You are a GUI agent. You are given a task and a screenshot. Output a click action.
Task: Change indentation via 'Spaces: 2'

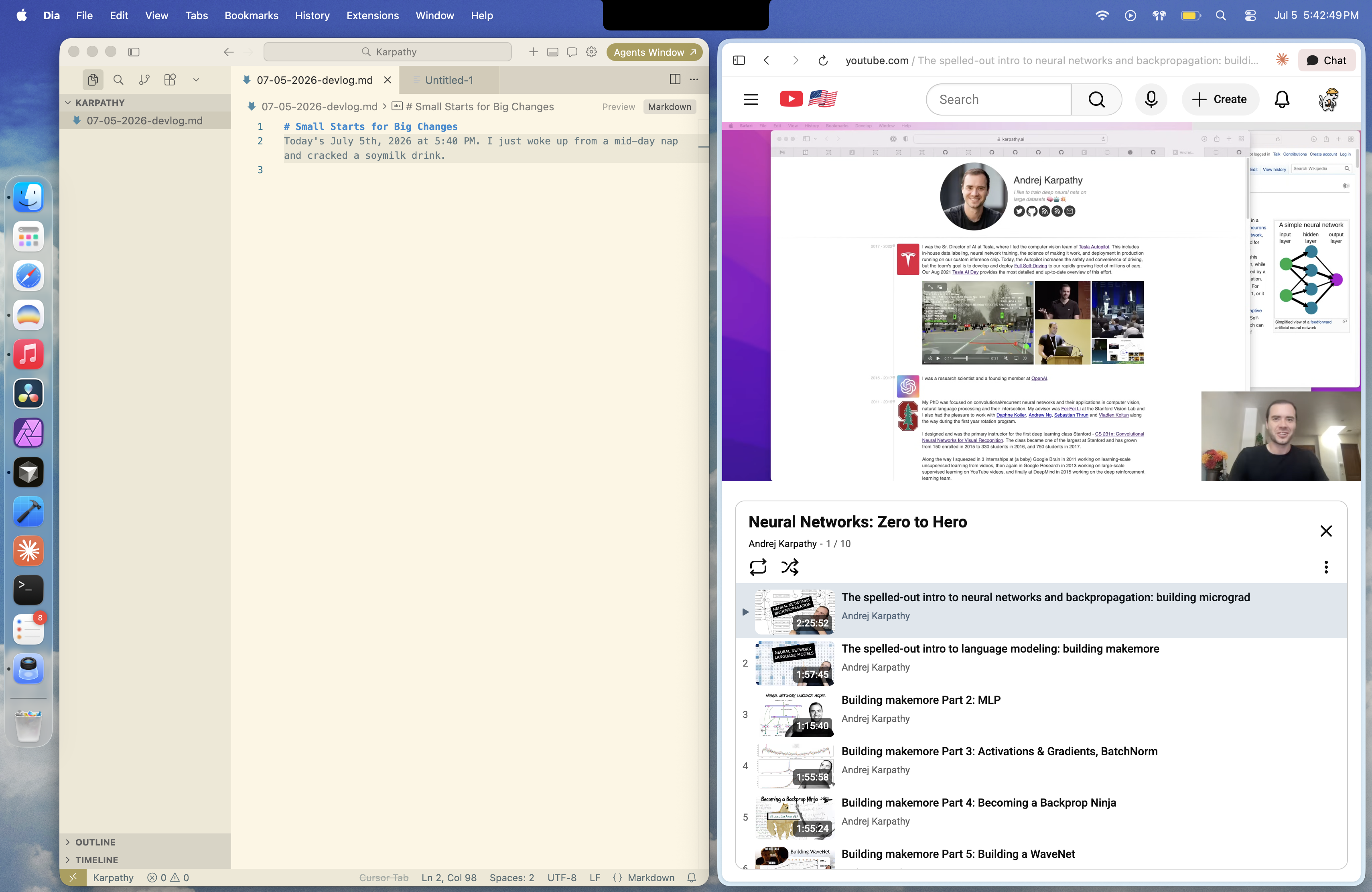tap(511, 877)
